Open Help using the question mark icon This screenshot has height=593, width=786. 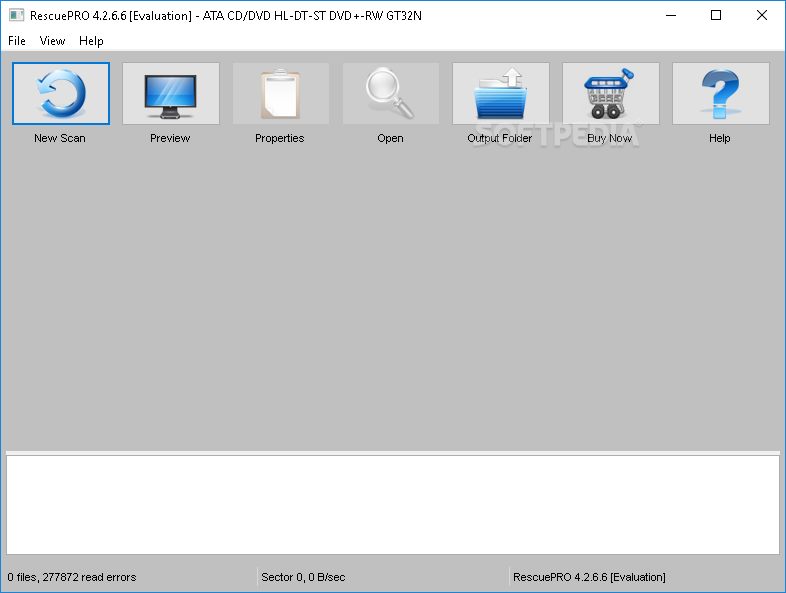pos(720,93)
